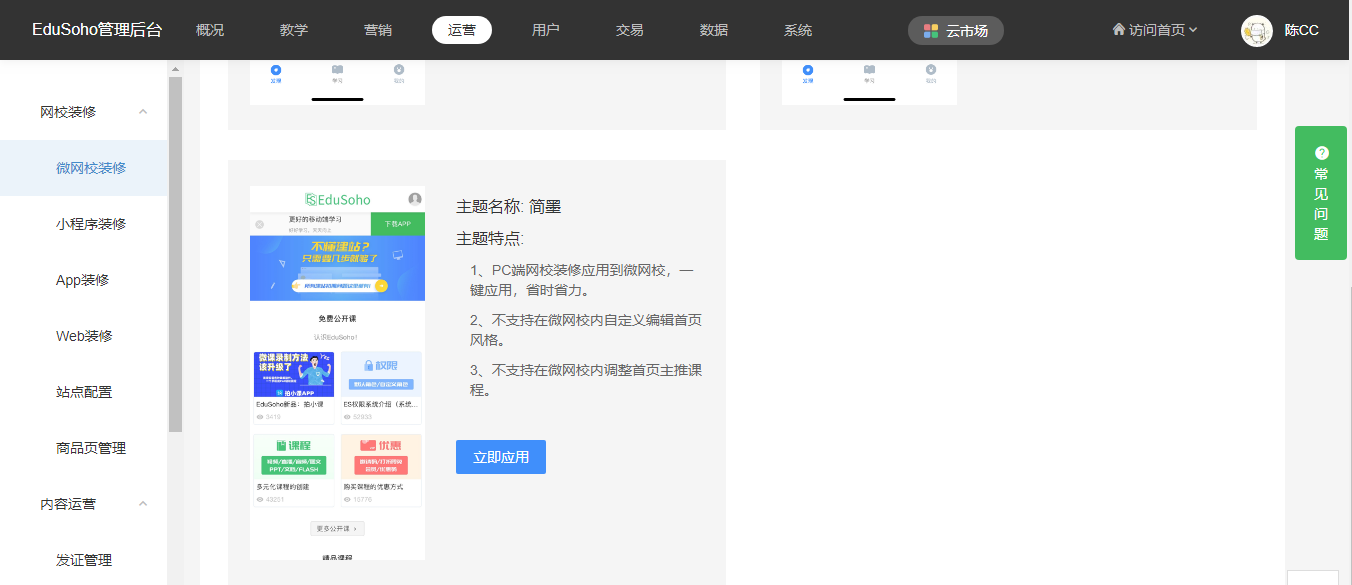This screenshot has width=1352, height=585.
Task: Select 站点配置 in the sidebar
Action: point(84,392)
